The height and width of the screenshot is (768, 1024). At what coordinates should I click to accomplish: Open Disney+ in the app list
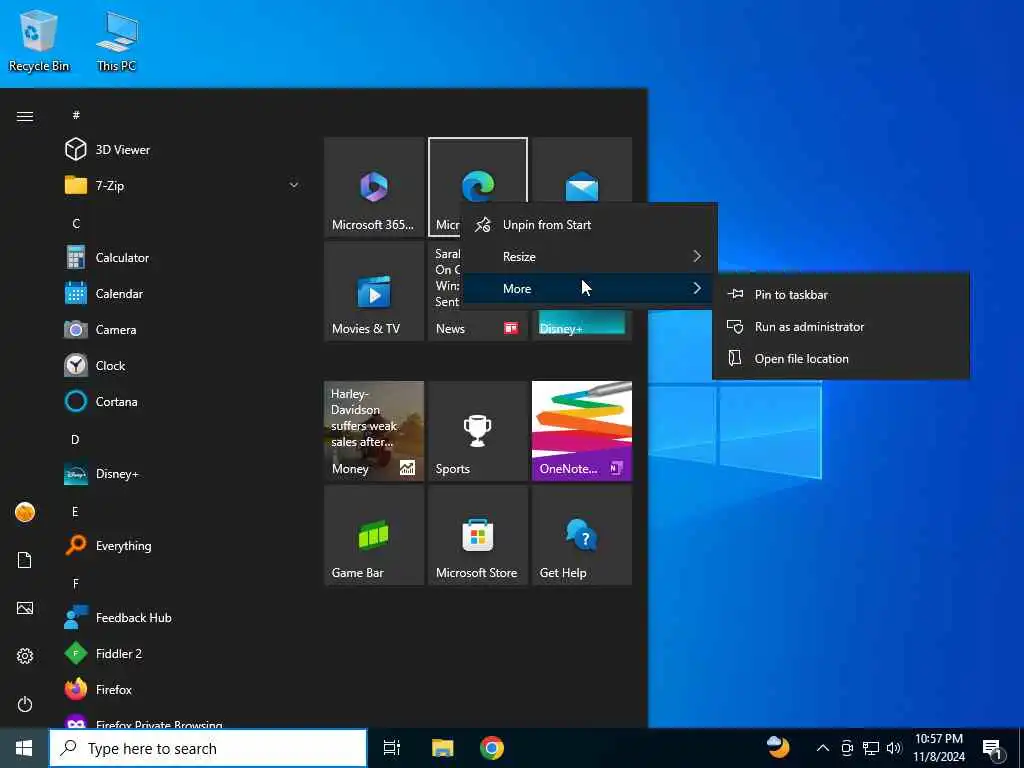click(x=182, y=473)
